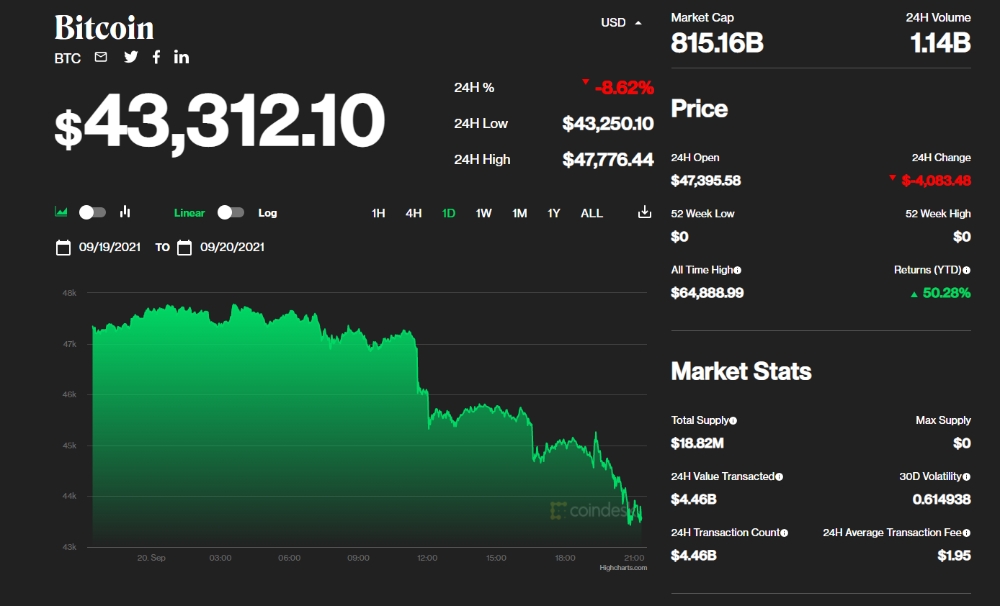Viewport: 1000px width, 606px height.
Task: Click the Returns YTD value 50.28%
Action: [946, 293]
